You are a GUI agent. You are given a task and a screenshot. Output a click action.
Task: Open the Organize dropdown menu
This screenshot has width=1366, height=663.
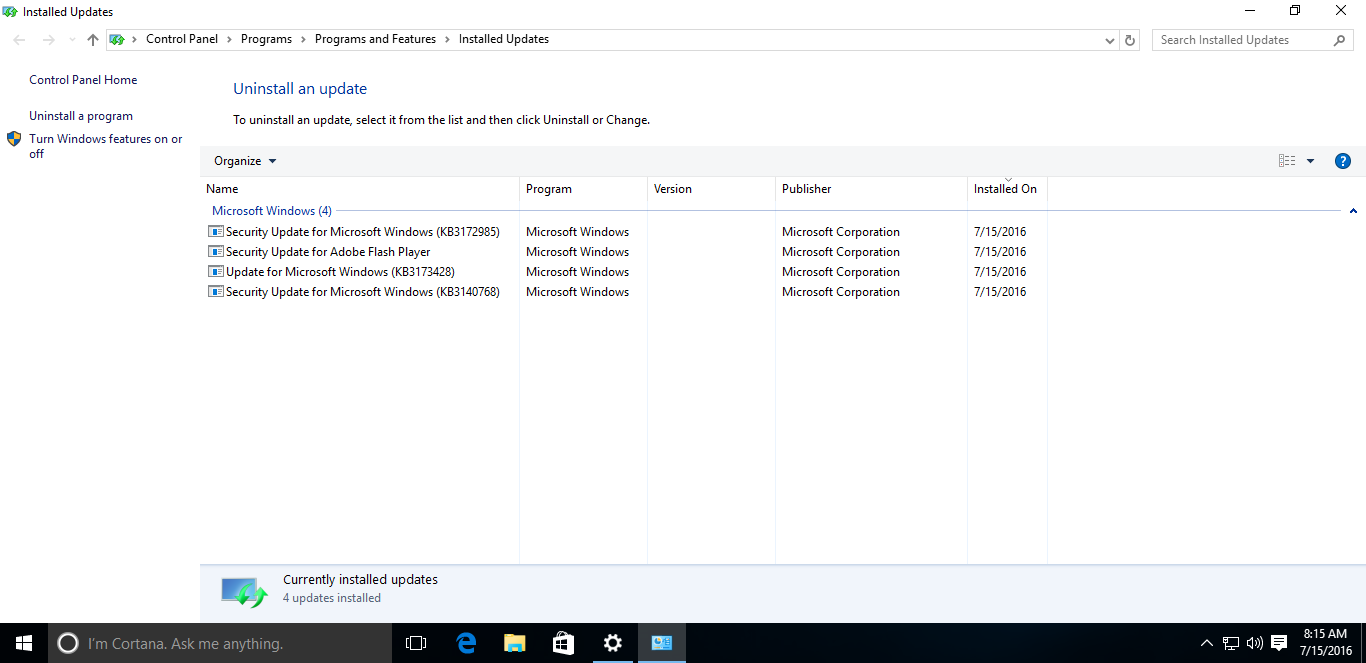point(243,160)
